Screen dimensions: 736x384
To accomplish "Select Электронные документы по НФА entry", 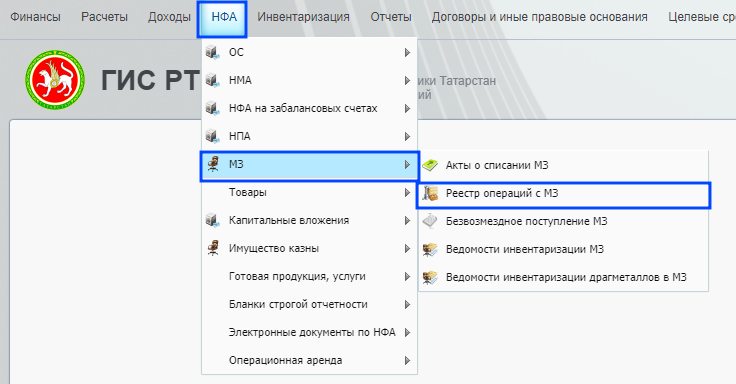I will point(309,332).
